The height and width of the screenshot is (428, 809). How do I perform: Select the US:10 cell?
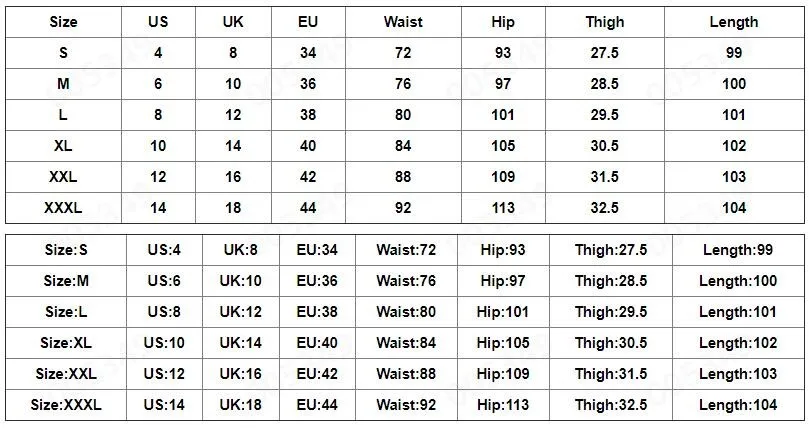164,343
